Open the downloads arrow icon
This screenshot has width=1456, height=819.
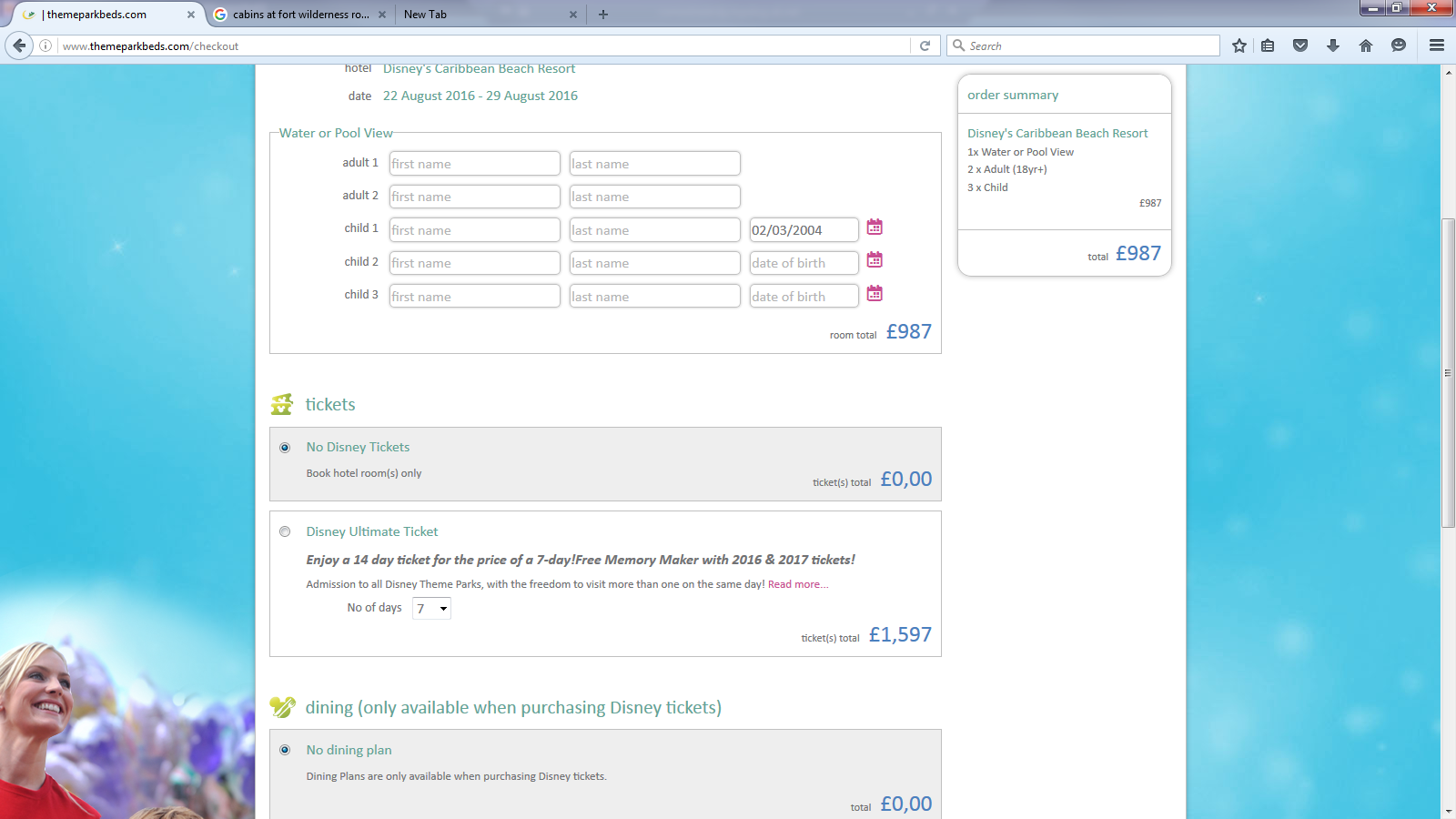coord(1333,45)
